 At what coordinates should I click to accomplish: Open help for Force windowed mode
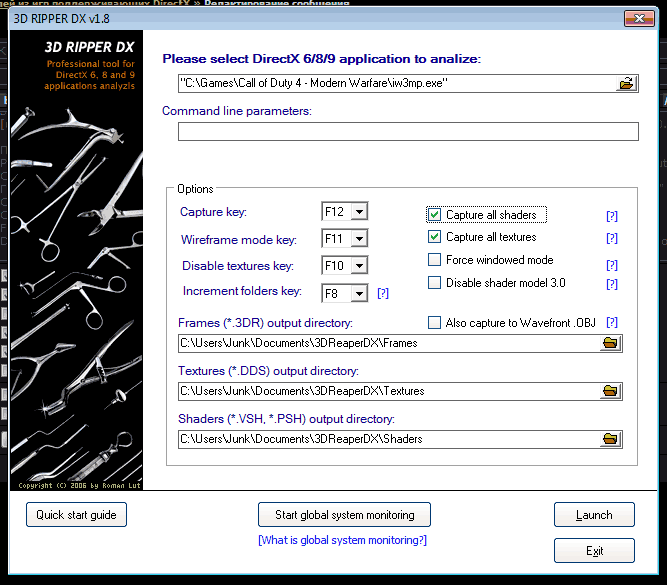click(x=612, y=265)
